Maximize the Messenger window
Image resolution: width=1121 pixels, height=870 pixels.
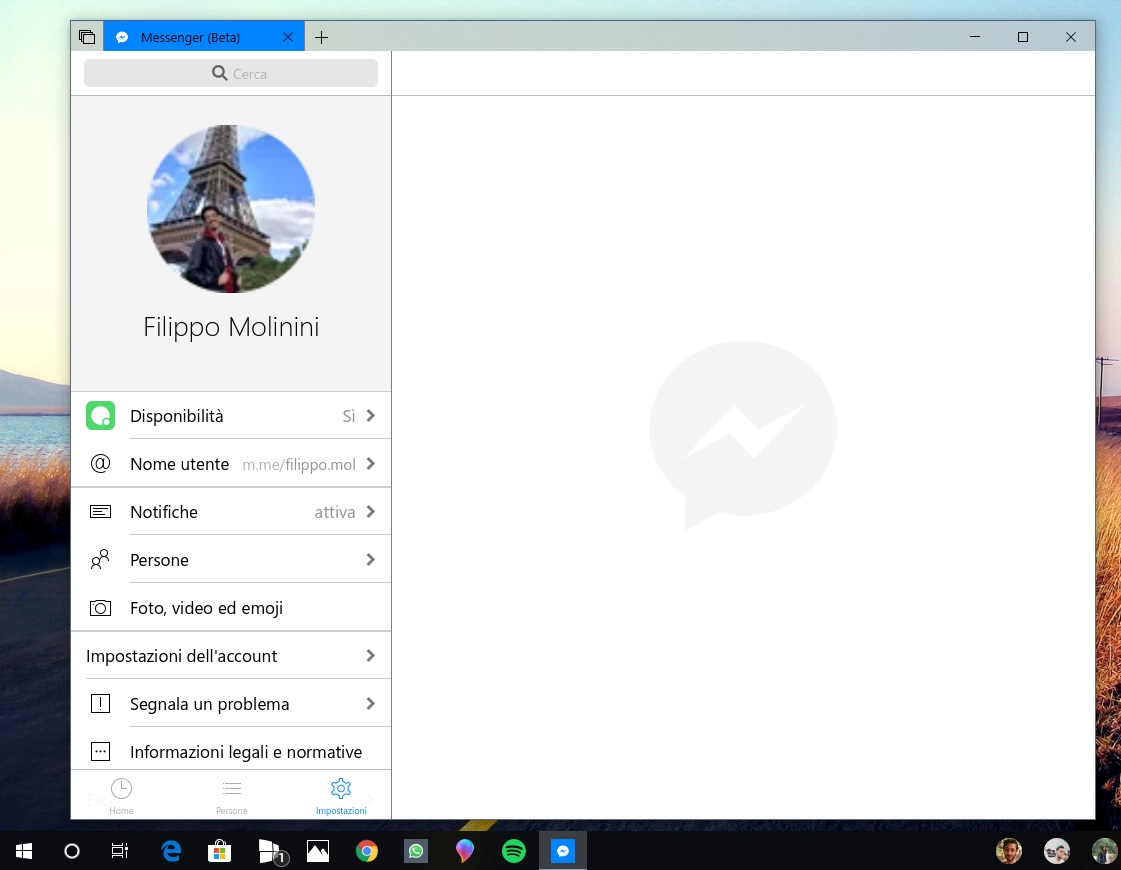pyautogui.click(x=1022, y=36)
